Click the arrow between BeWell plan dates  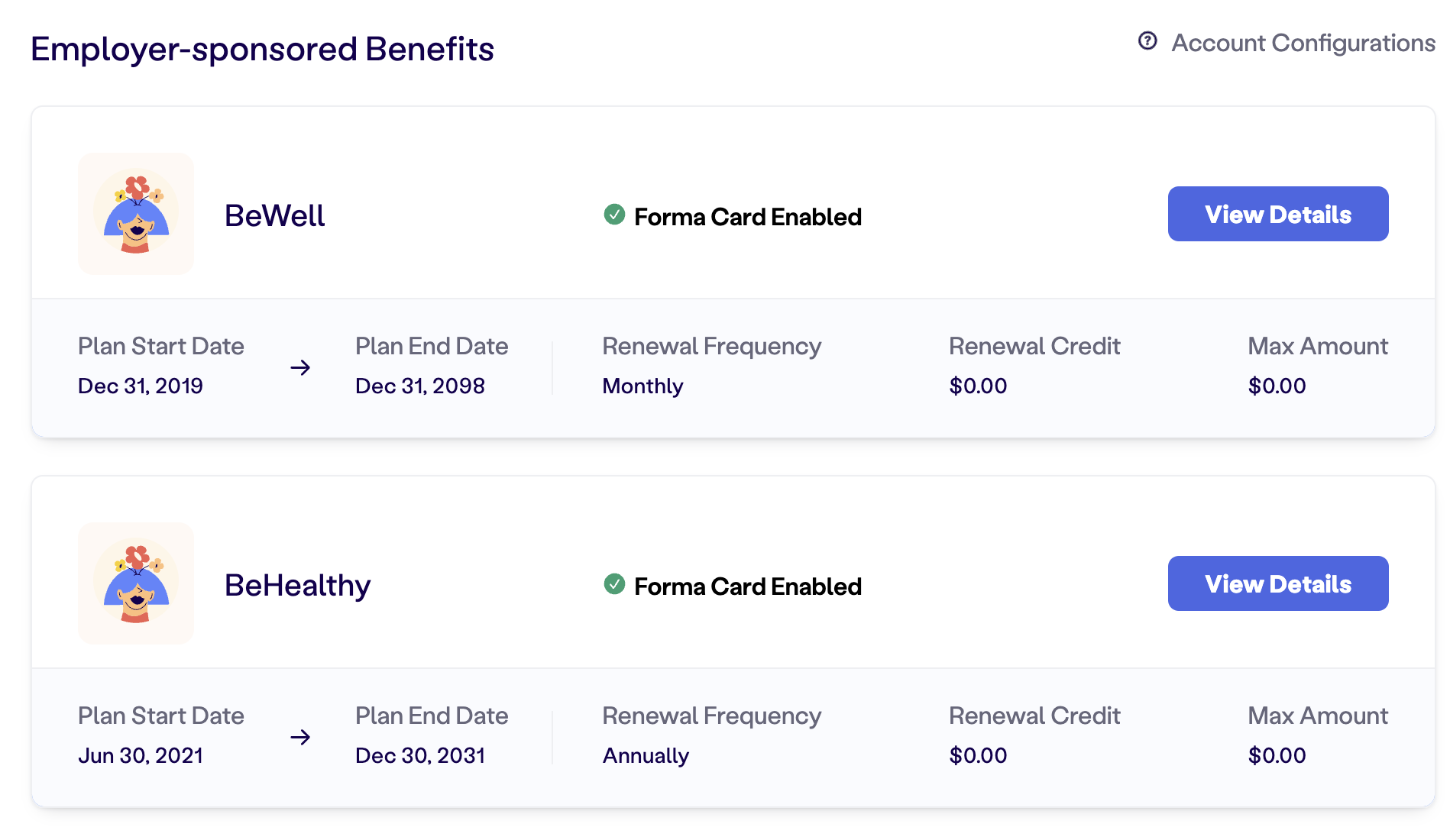300,367
